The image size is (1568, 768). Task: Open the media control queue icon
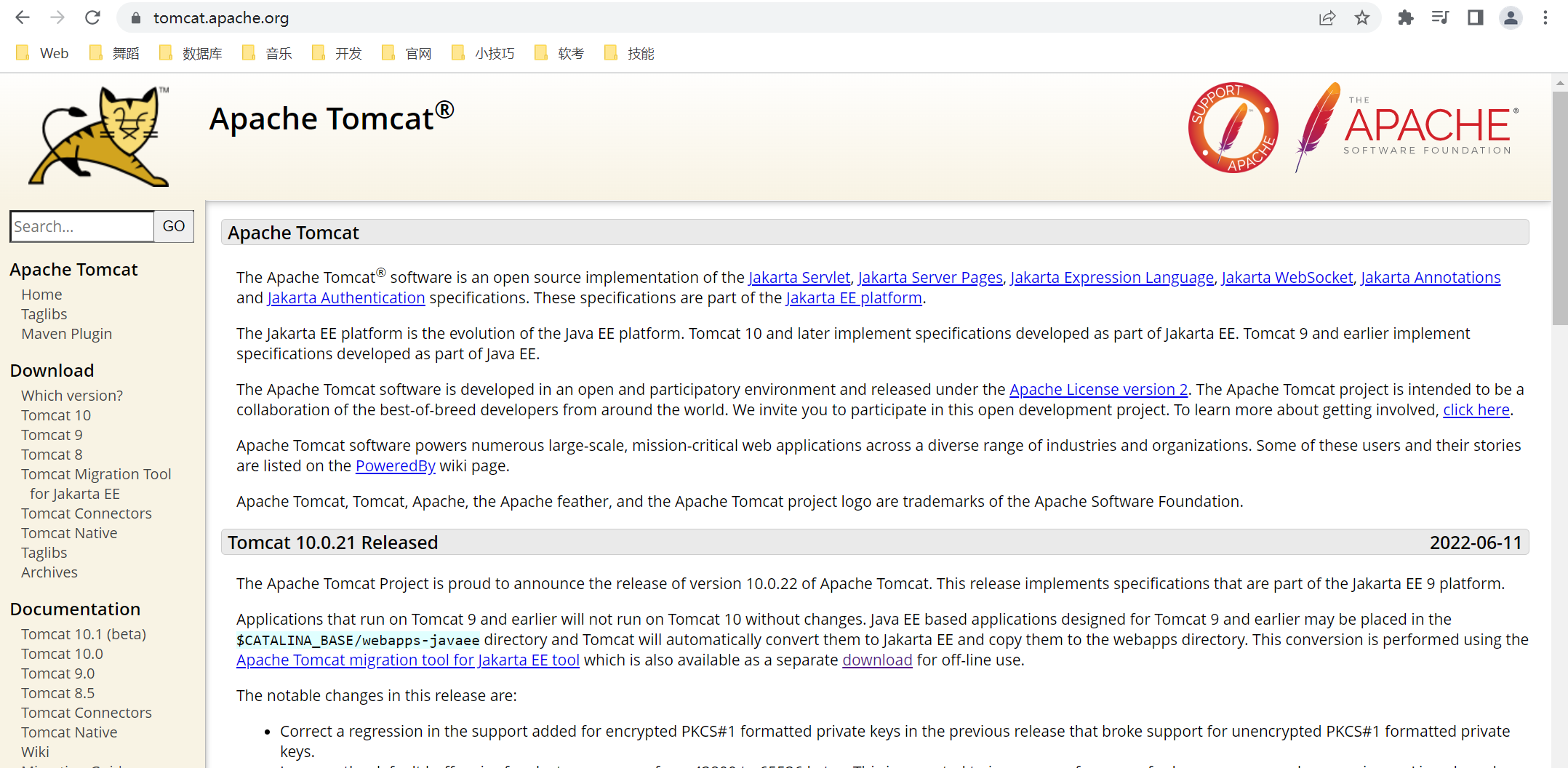1440,17
